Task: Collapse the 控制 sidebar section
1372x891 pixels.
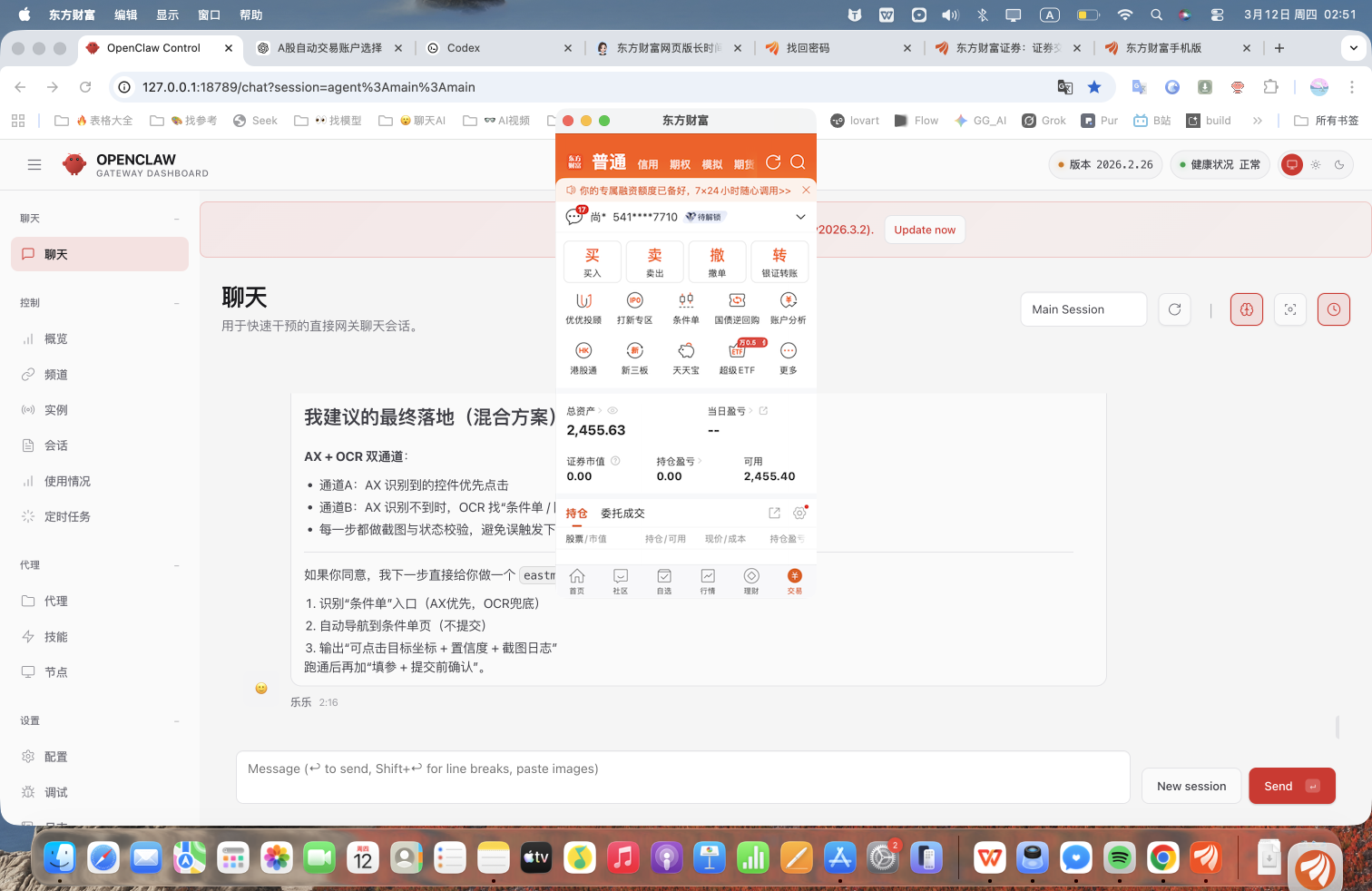Action: (176, 303)
